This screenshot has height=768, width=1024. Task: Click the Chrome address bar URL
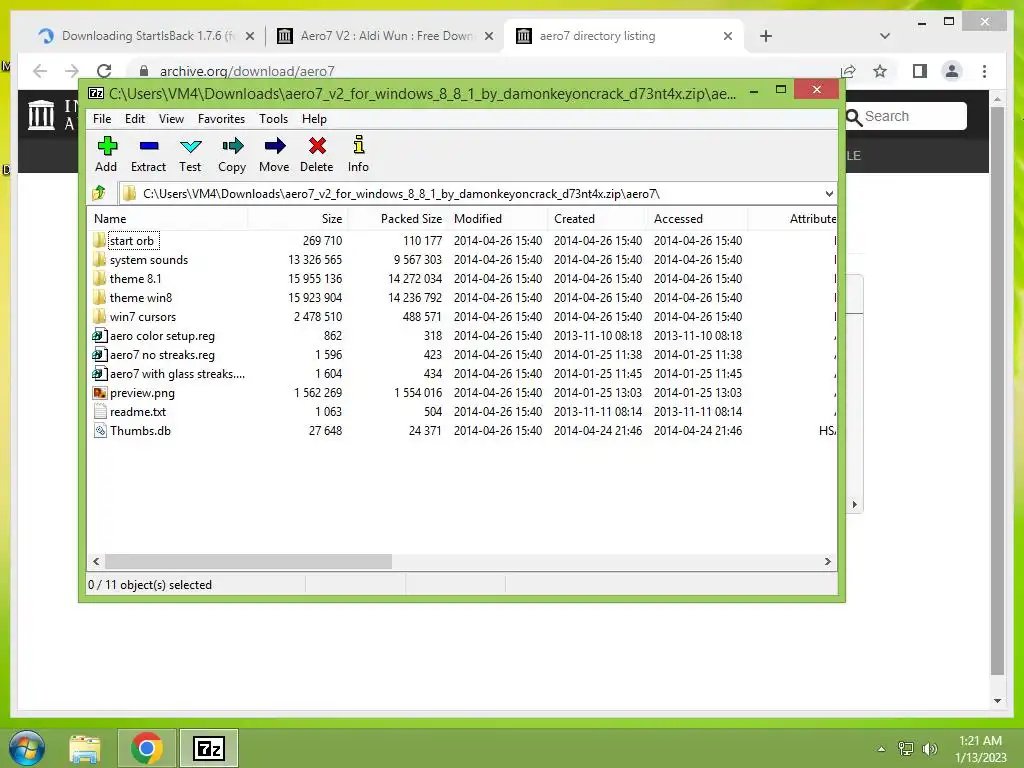[x=247, y=71]
